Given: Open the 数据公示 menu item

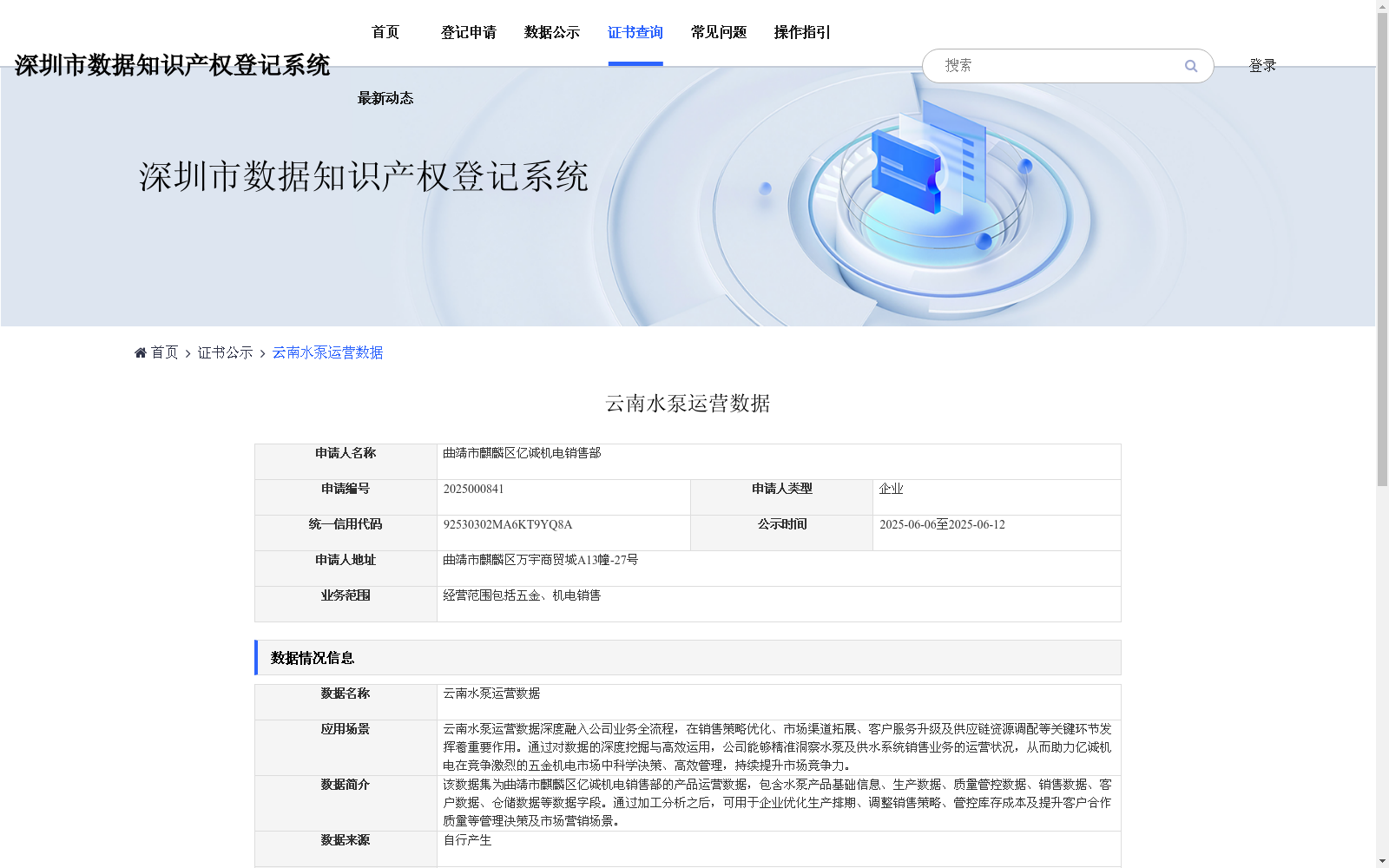Looking at the screenshot, I should 552,32.
